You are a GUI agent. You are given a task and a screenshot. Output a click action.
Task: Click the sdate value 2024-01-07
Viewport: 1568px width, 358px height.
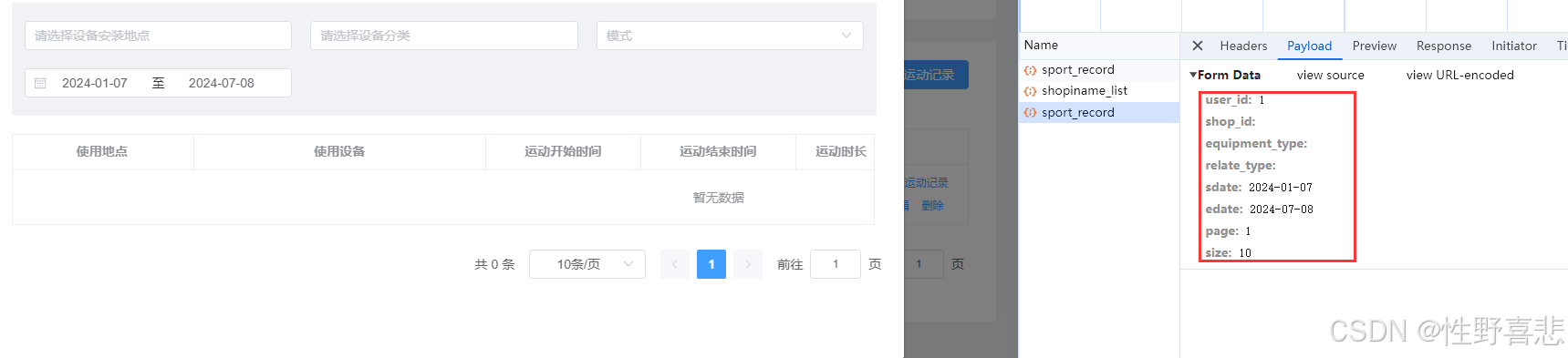click(1280, 187)
